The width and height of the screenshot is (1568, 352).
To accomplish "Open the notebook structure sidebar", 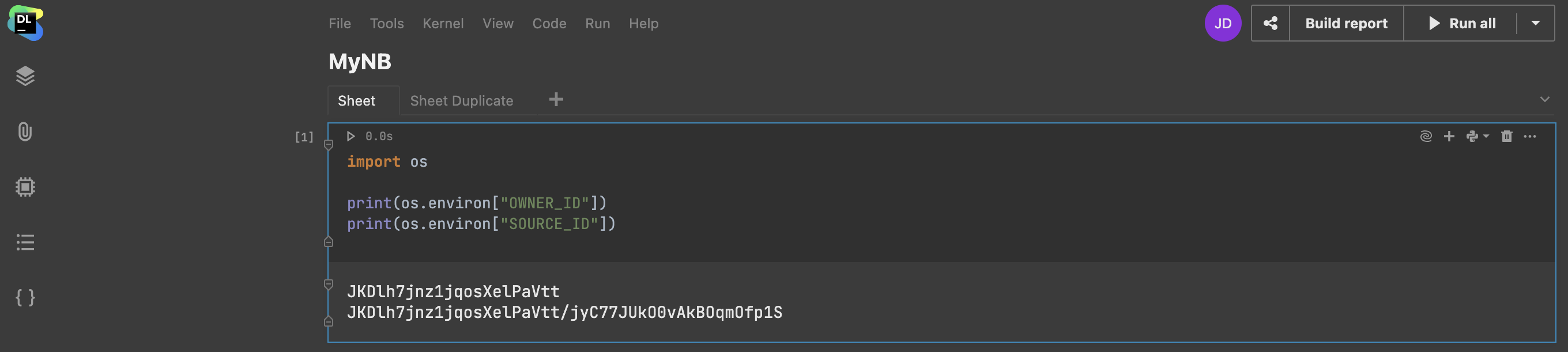I will 25,76.
